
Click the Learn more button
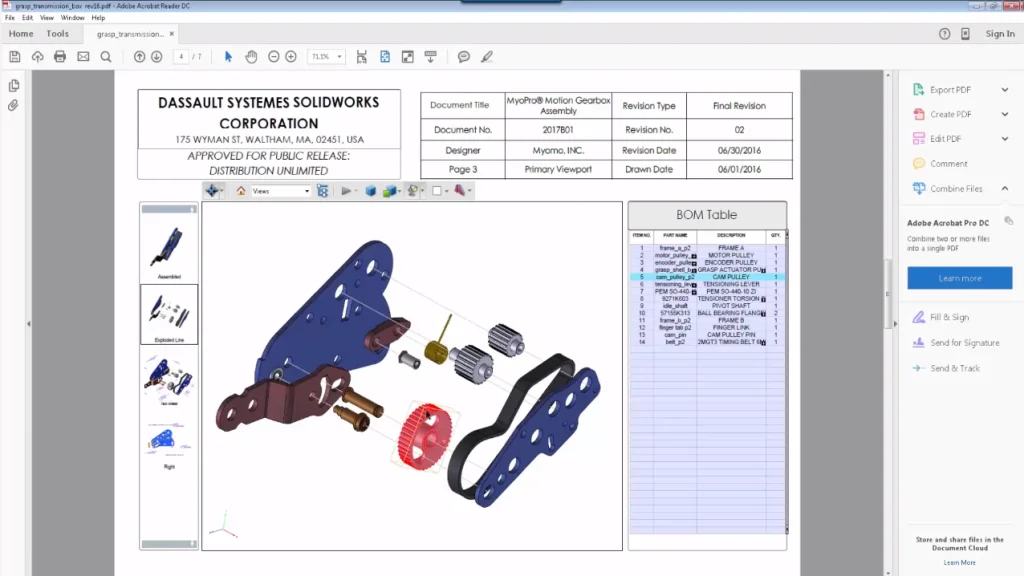tap(959, 278)
